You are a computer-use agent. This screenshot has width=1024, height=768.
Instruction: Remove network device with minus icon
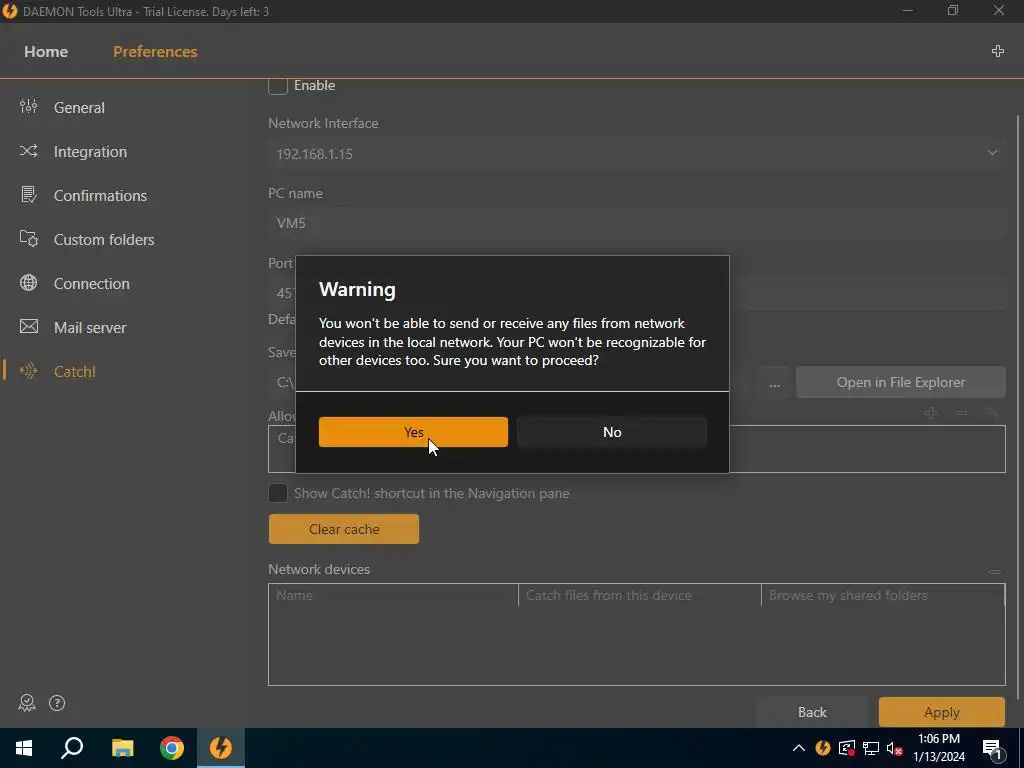point(995,571)
